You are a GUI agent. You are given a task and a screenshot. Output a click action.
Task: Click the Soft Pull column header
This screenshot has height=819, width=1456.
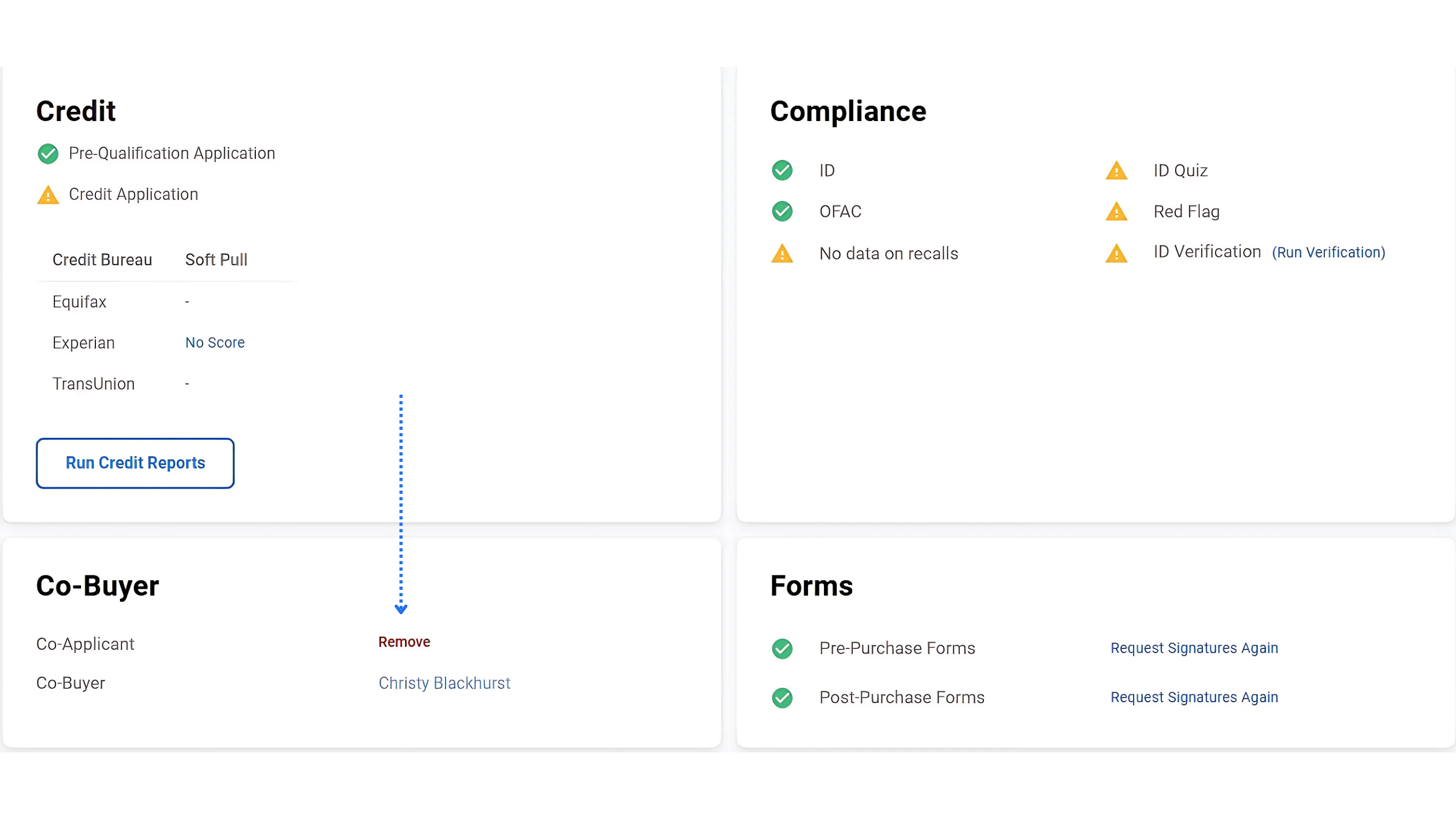[x=216, y=260]
